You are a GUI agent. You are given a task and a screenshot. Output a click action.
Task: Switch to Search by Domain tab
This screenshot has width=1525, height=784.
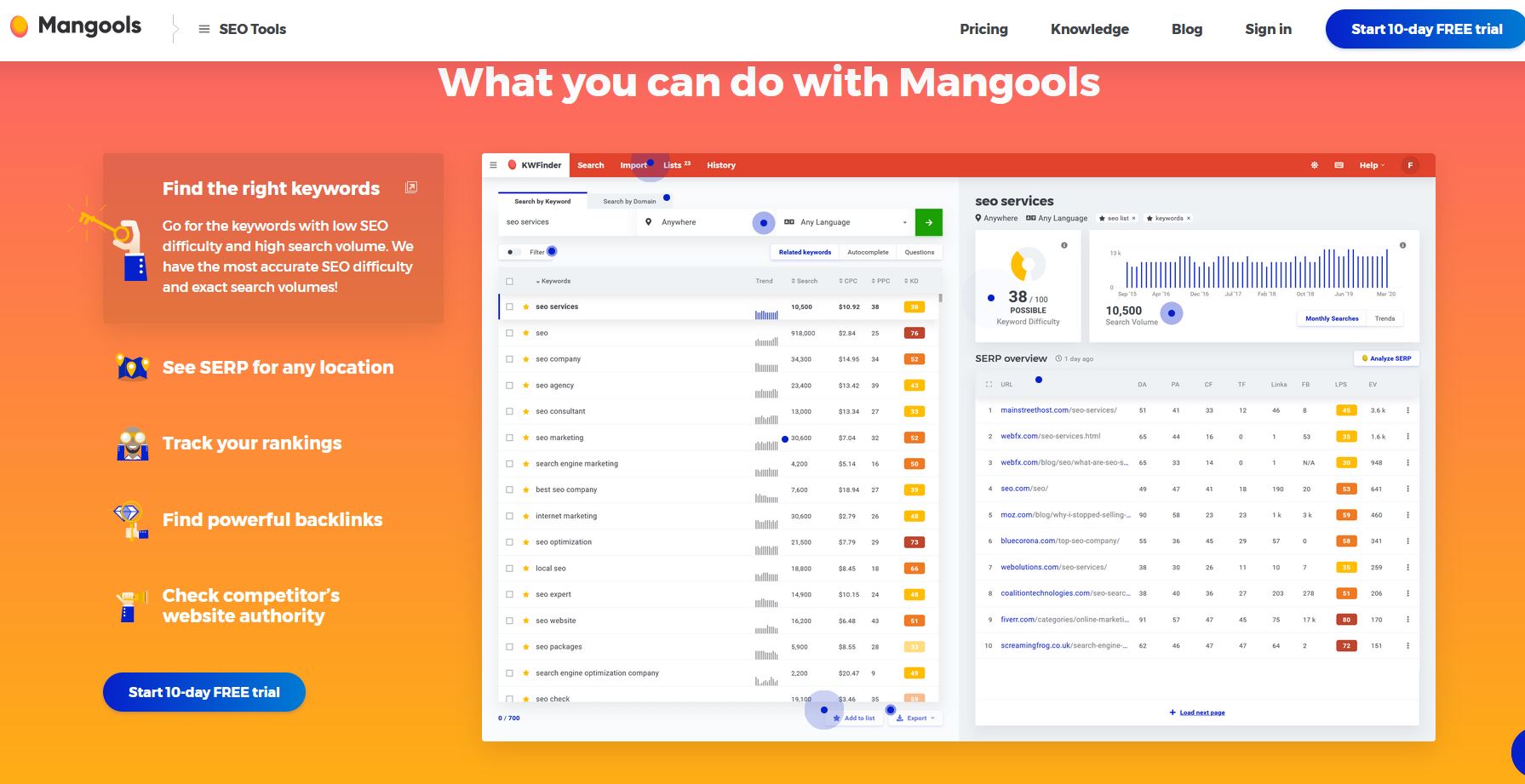pos(629,202)
